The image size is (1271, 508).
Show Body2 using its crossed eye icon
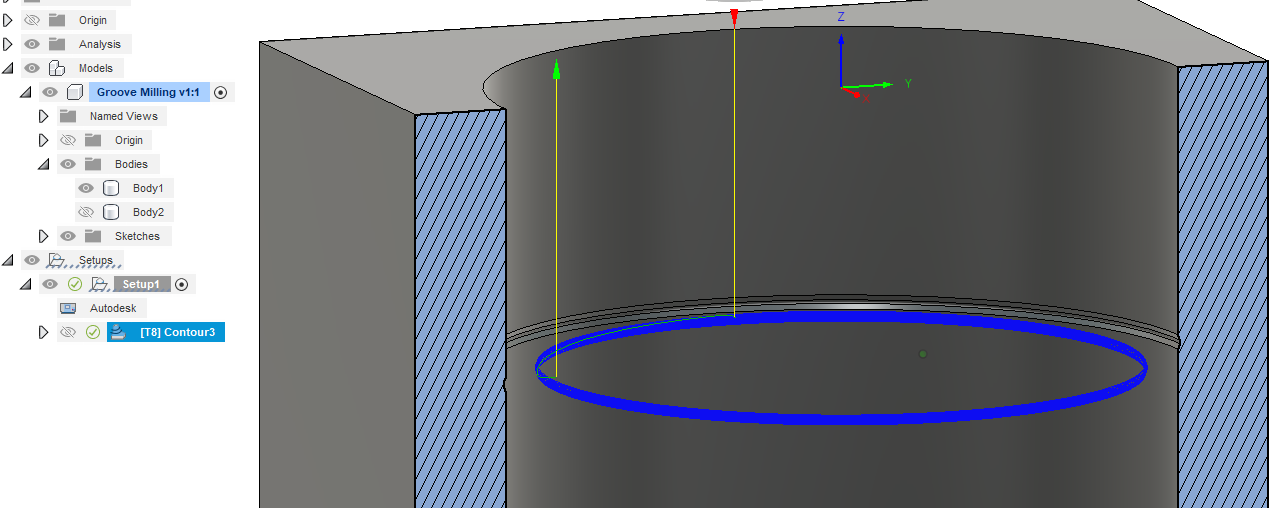pyautogui.click(x=86, y=212)
